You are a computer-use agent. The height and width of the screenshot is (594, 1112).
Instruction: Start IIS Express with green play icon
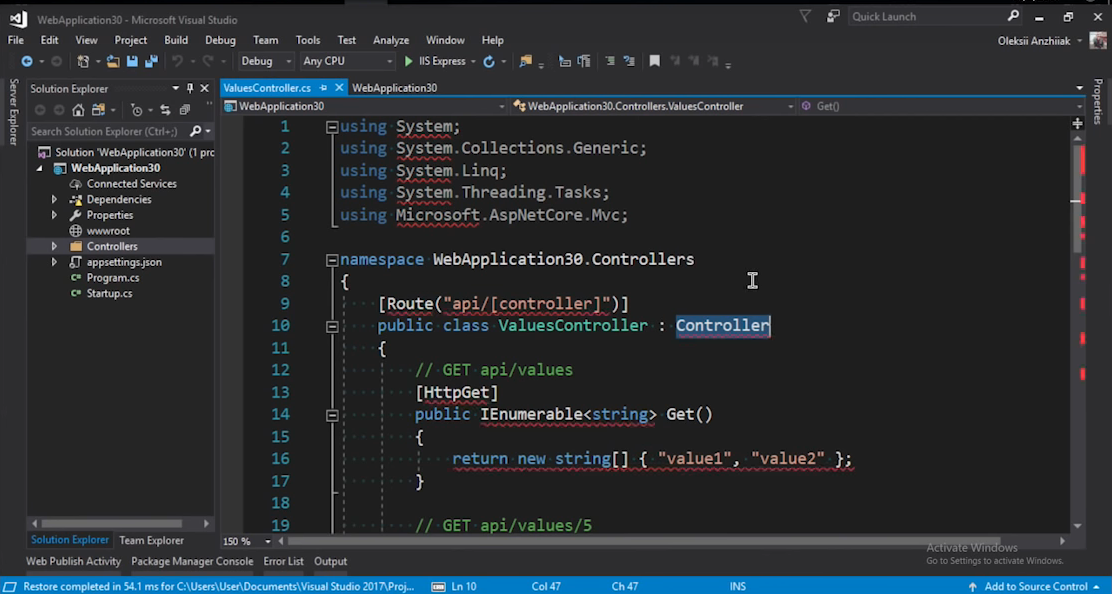[x=408, y=62]
